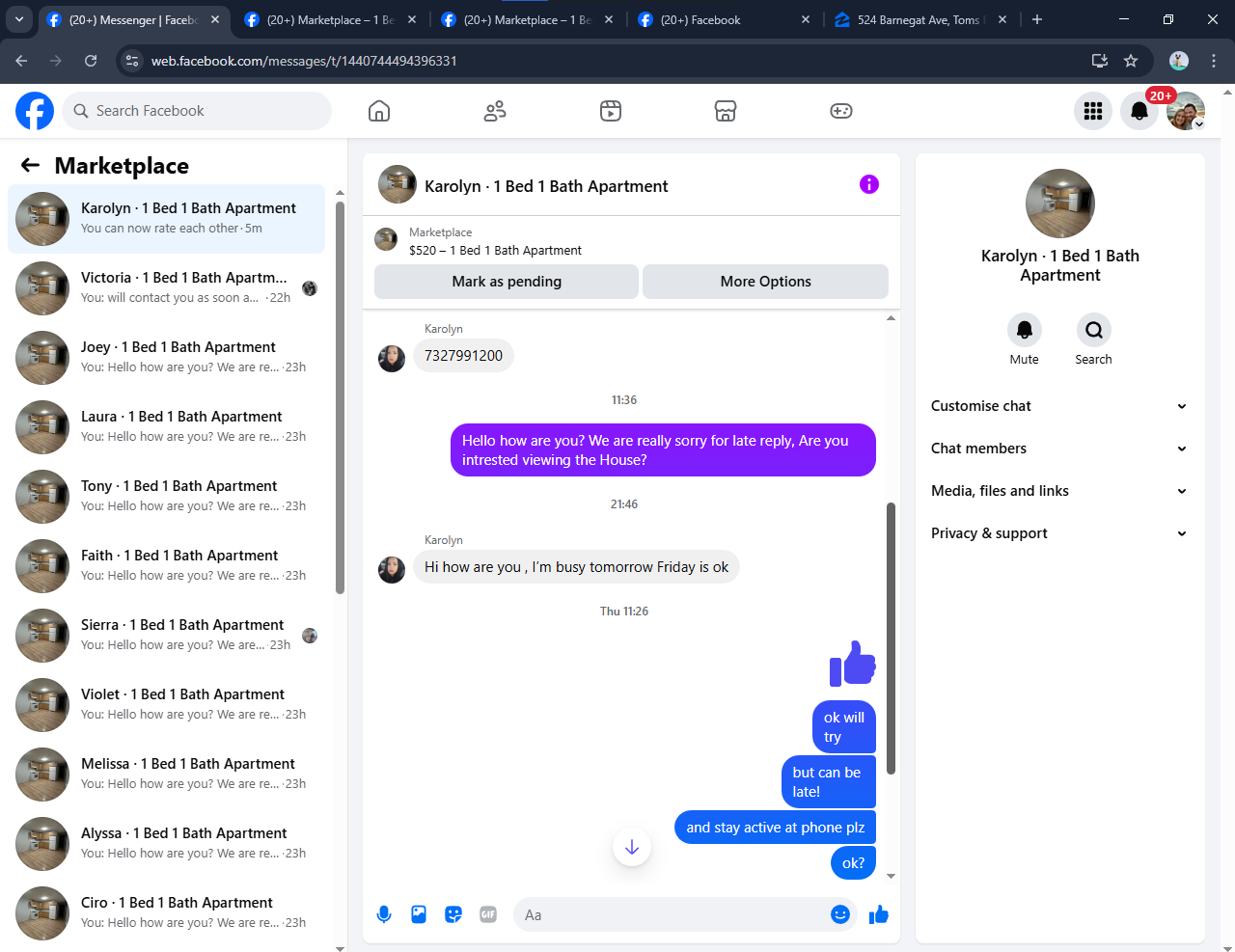The width and height of the screenshot is (1235, 952).
Task: Click the chat header title Karolyn
Action: 546,186
